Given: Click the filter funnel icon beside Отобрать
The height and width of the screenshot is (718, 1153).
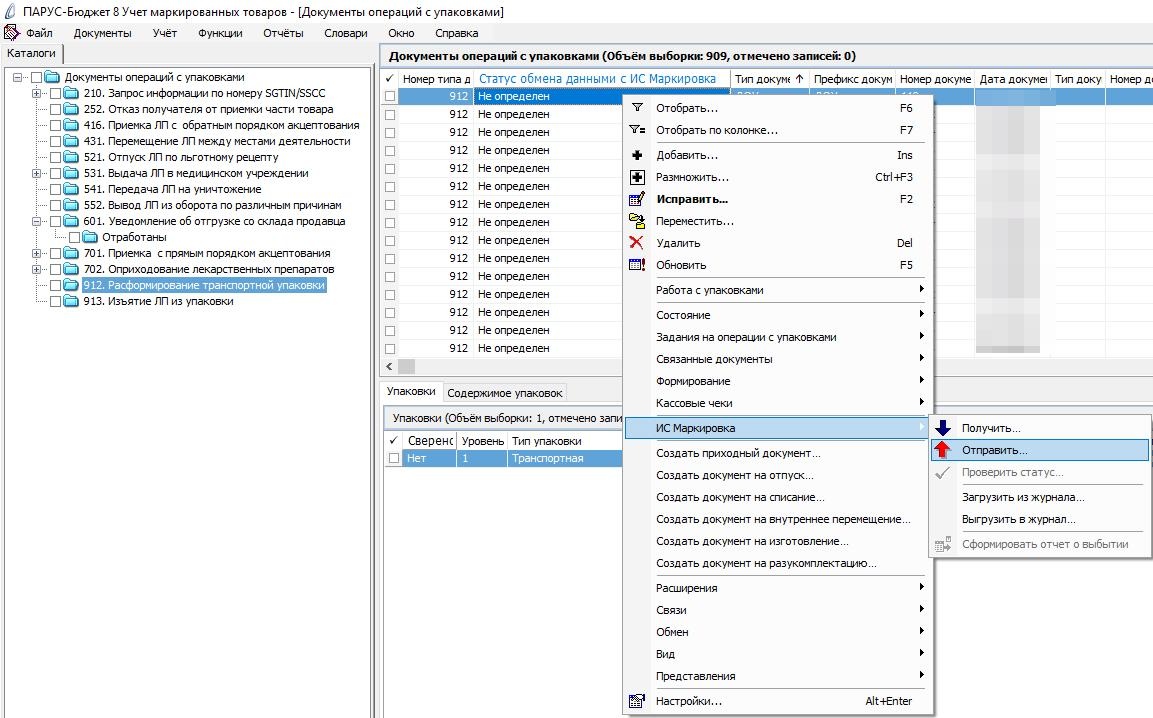Looking at the screenshot, I should click(x=637, y=108).
